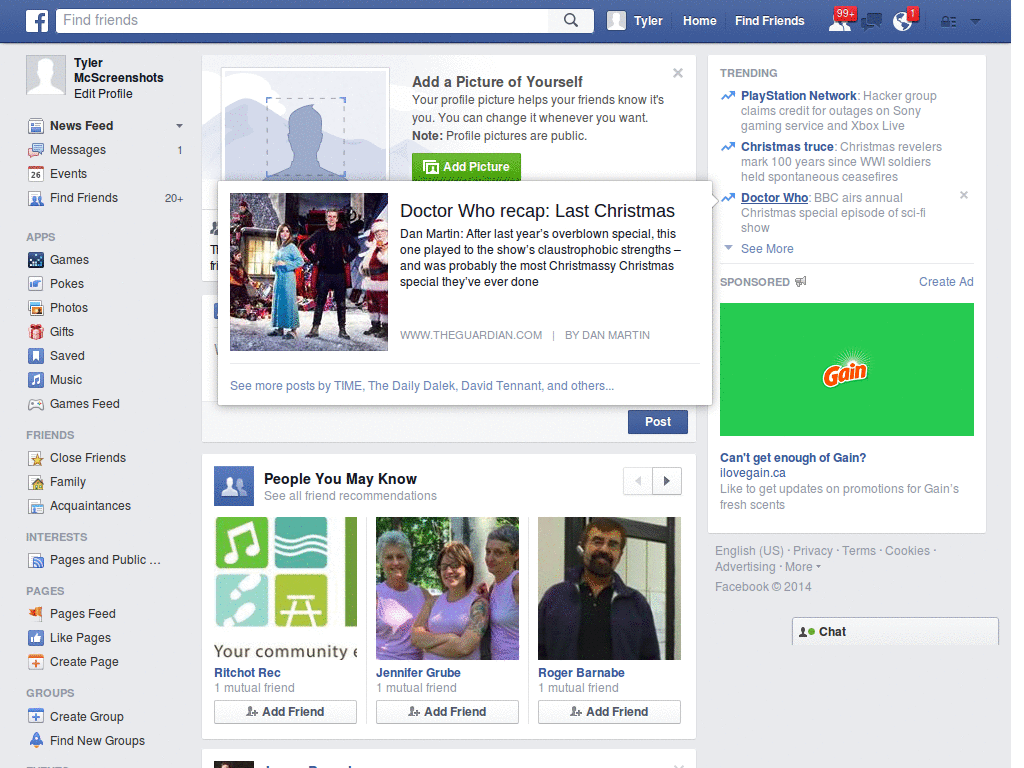Image resolution: width=1024 pixels, height=768 pixels.
Task: Open the Gain sponsored ad image
Action: [846, 370]
